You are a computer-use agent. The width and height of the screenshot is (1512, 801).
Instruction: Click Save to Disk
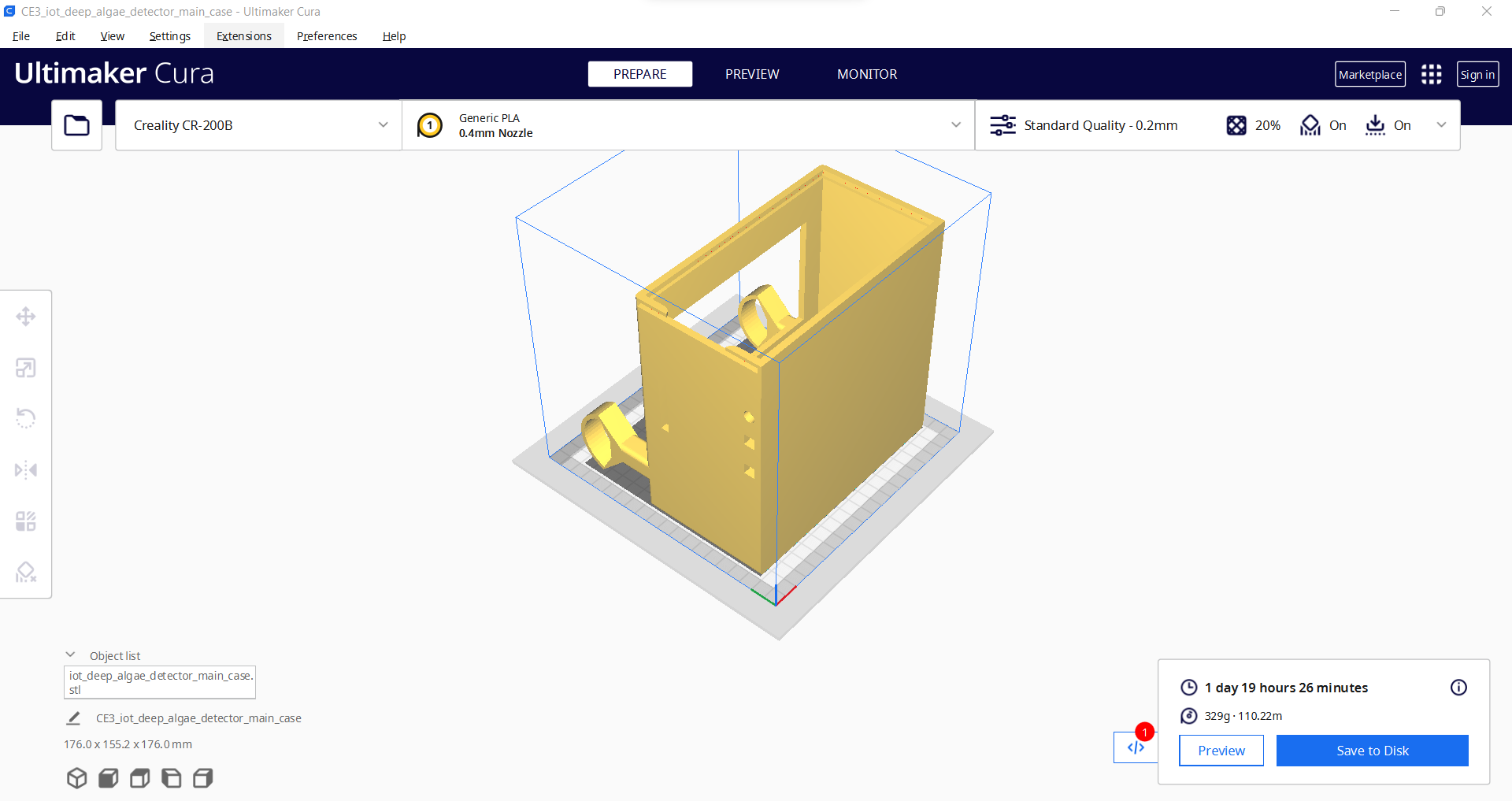pyautogui.click(x=1373, y=751)
